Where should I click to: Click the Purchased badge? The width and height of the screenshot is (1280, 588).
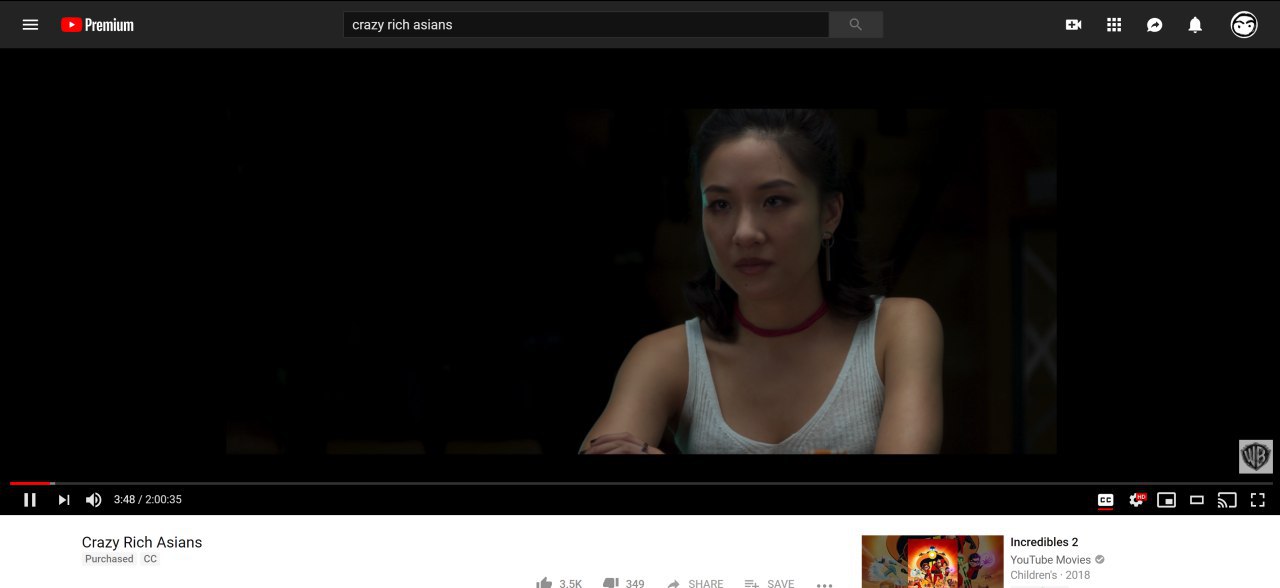[109, 559]
